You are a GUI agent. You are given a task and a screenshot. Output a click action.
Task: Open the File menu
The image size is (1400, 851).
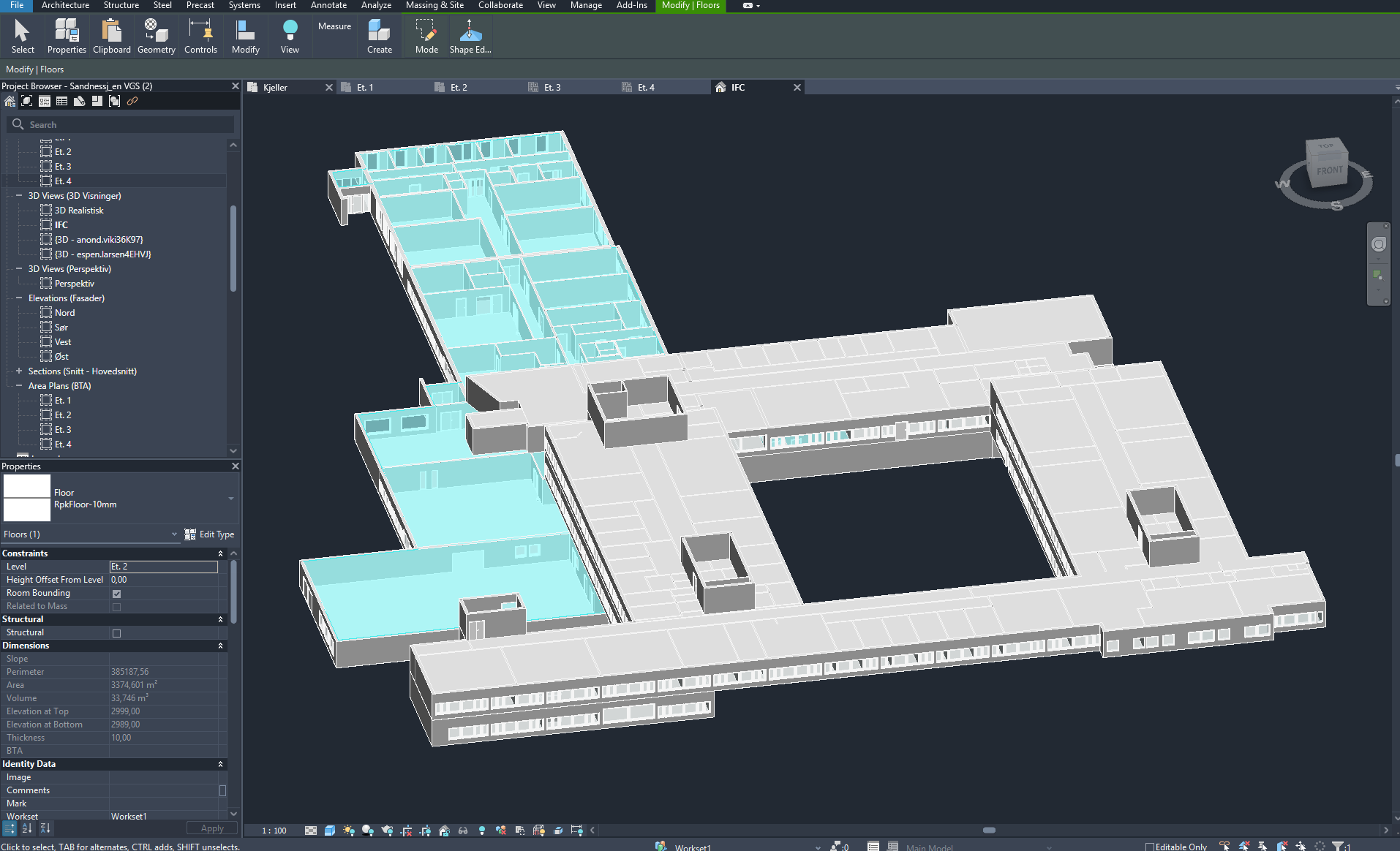coord(17,5)
